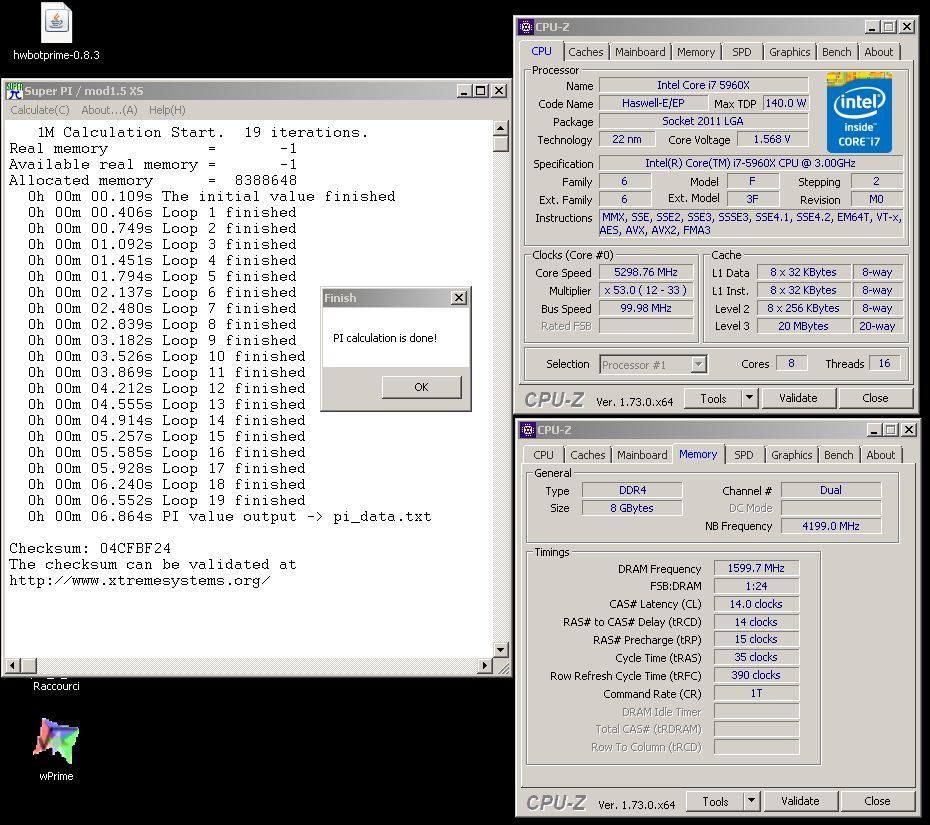The height and width of the screenshot is (825, 930).
Task: Click the DDR4 memory type field
Action: click(632, 490)
